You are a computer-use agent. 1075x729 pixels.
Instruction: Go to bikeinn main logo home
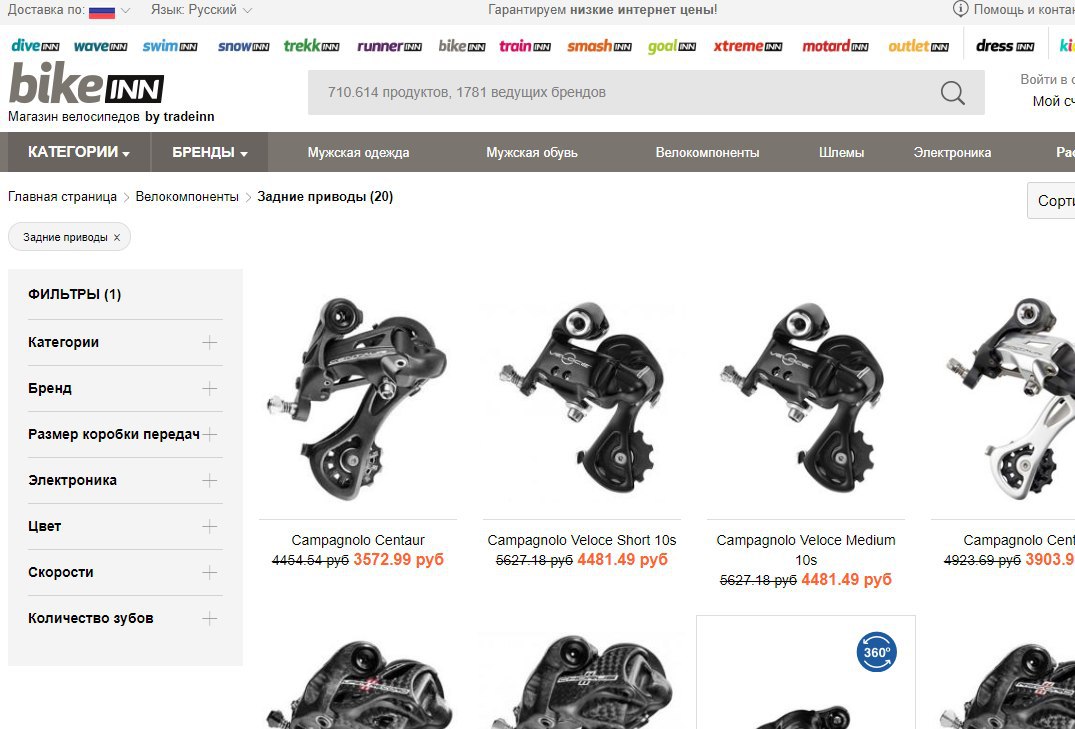point(86,84)
